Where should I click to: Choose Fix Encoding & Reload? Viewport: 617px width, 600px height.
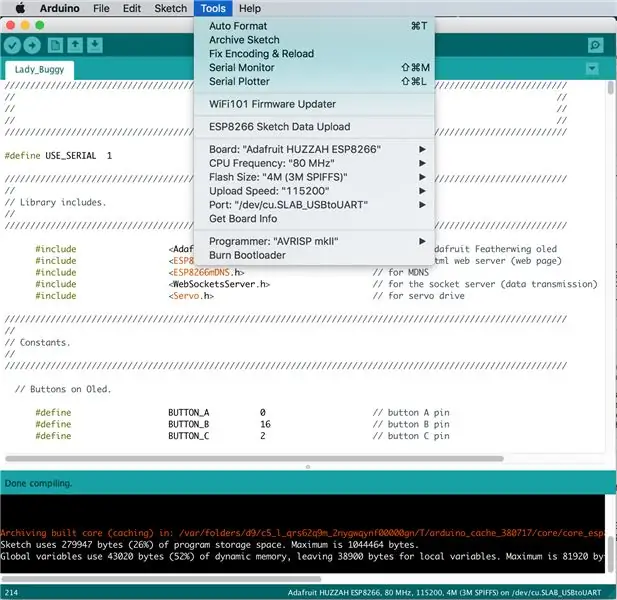tap(315, 54)
